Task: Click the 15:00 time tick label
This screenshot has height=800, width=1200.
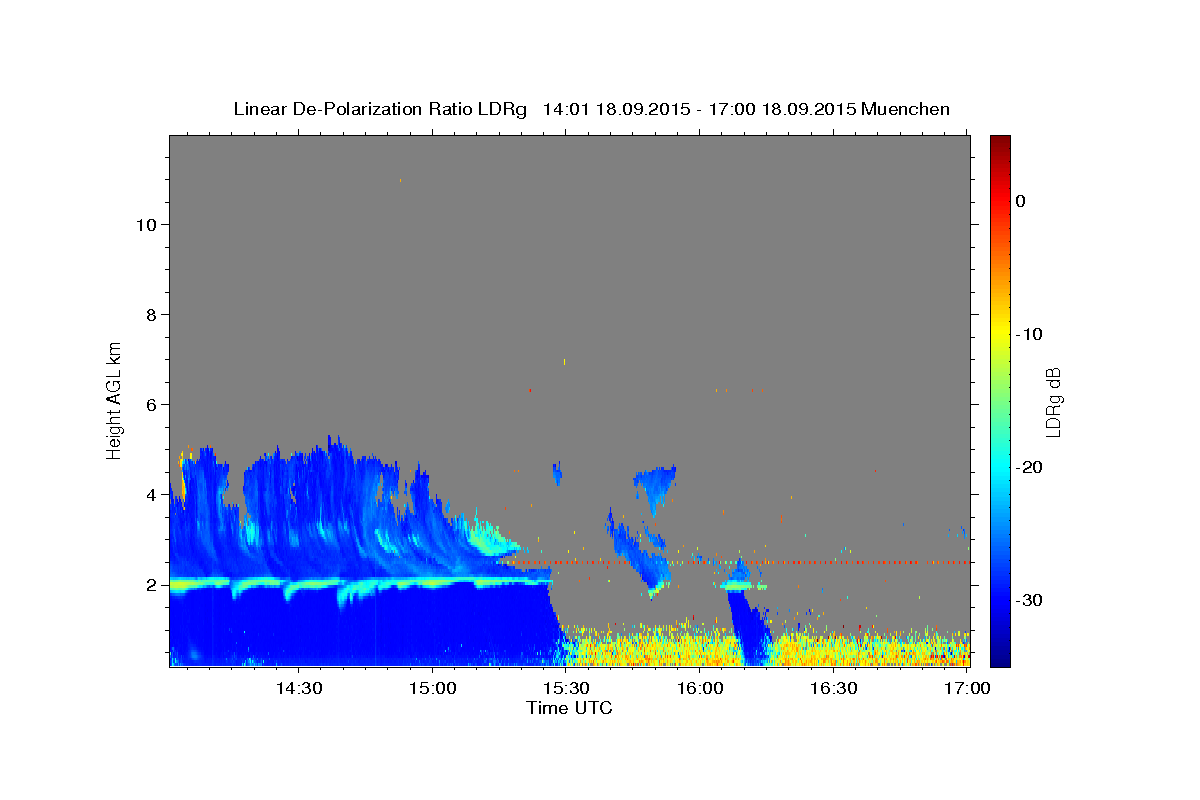Action: pos(432,688)
